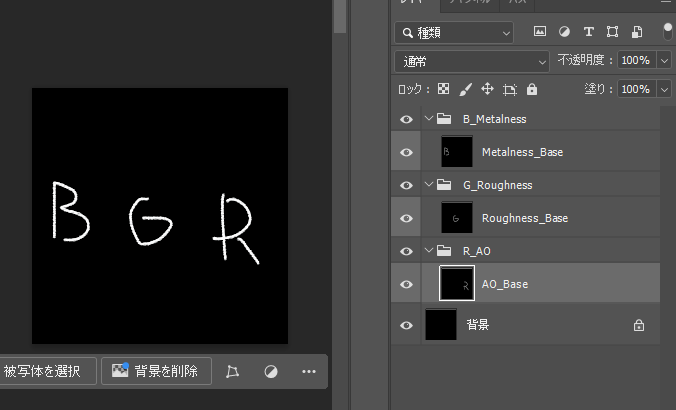The image size is (676, 410).
Task: Hide the G_Roughness group
Action: coord(406,185)
